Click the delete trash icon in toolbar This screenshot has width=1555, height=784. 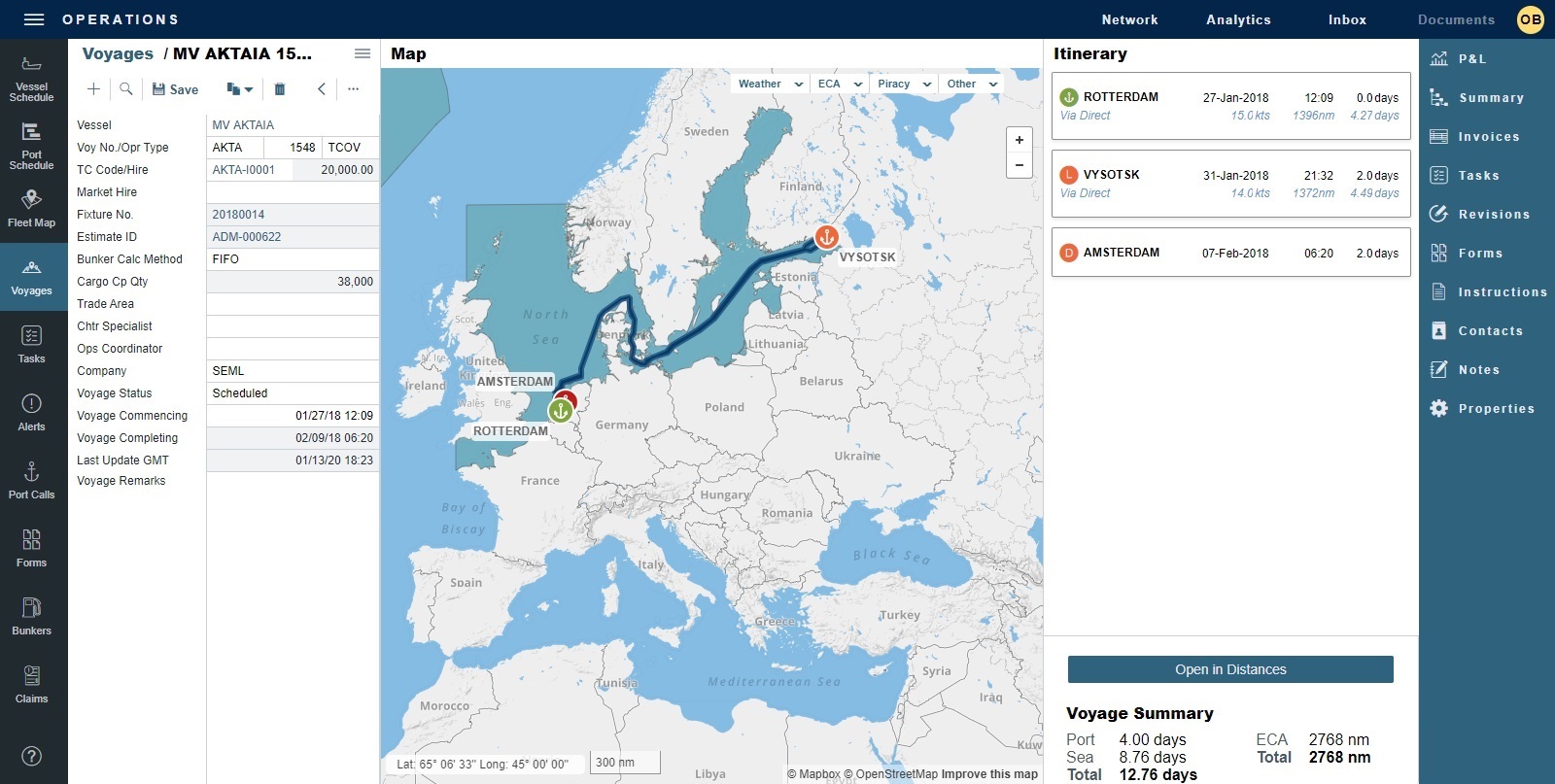[280, 89]
